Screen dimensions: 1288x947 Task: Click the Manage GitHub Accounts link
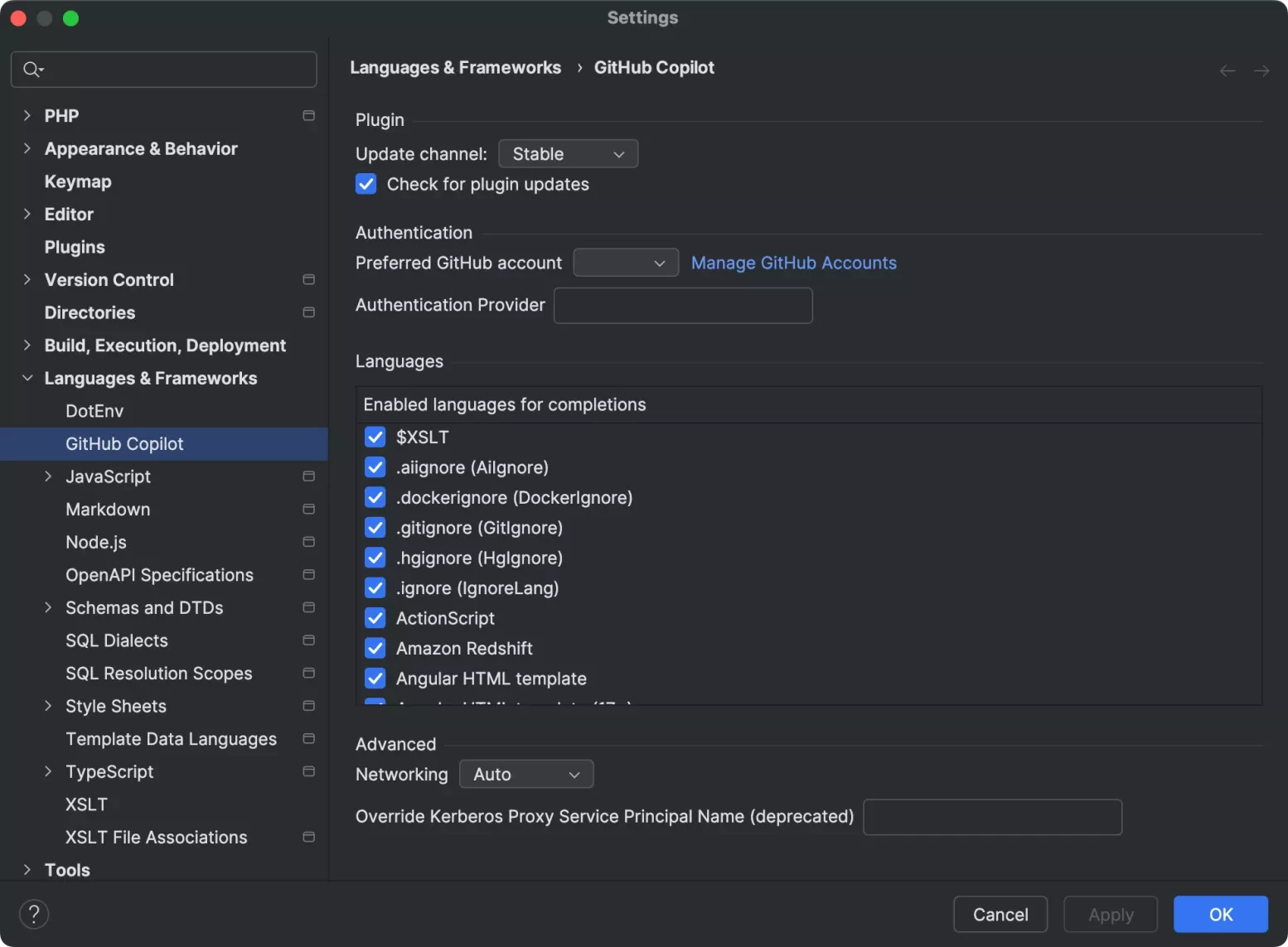pyautogui.click(x=794, y=263)
